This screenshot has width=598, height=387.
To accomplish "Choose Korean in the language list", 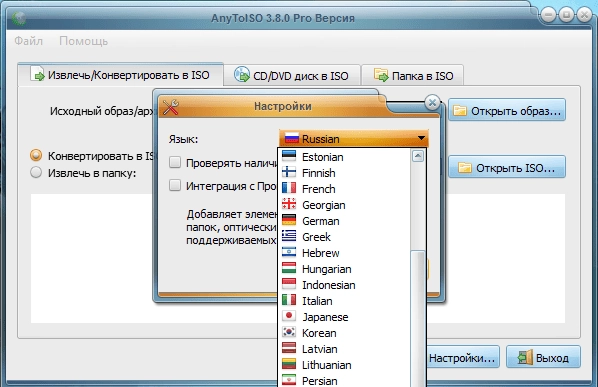I will click(x=345, y=333).
